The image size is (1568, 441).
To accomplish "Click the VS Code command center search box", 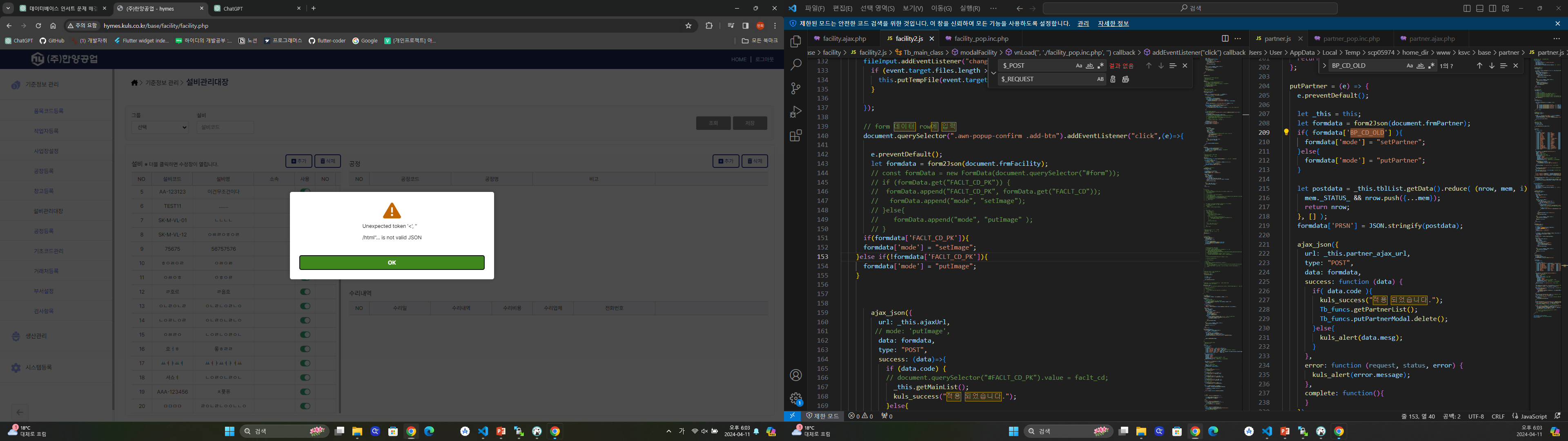I will pyautogui.click(x=1190, y=9).
